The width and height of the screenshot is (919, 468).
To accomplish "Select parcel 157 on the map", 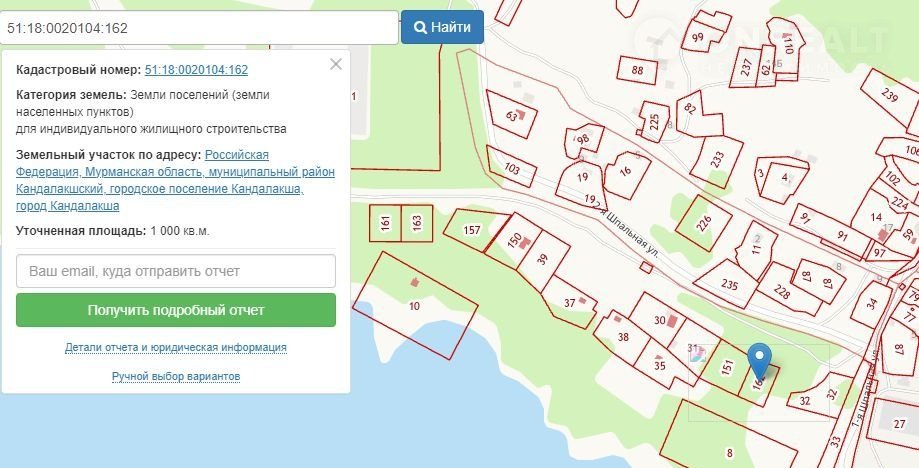I will [472, 230].
